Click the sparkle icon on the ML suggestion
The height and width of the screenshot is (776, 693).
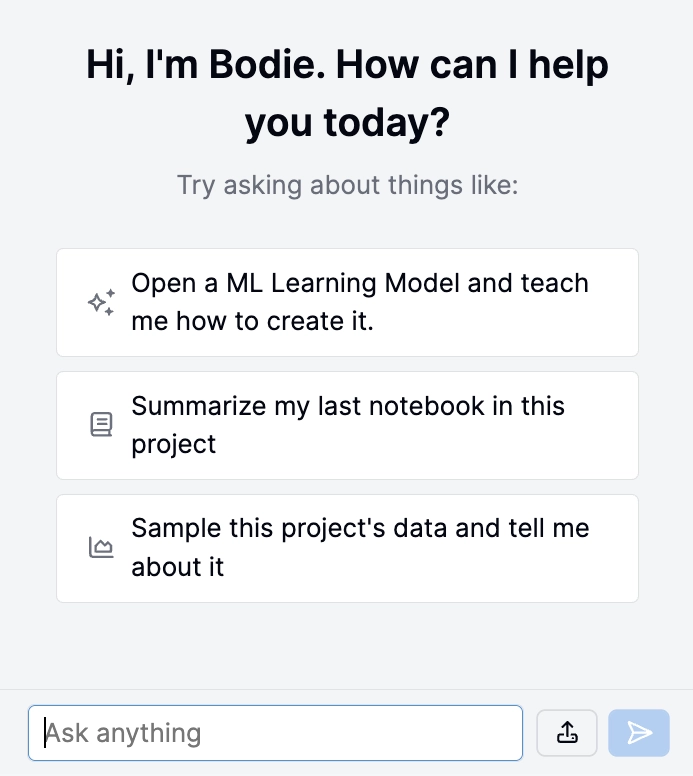[101, 302]
